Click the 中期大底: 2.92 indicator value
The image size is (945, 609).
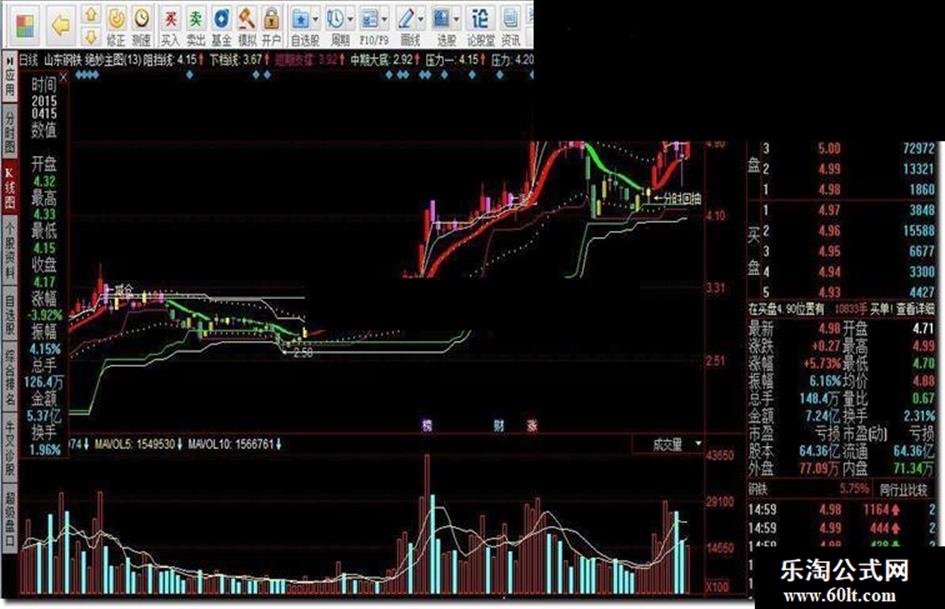(x=385, y=60)
